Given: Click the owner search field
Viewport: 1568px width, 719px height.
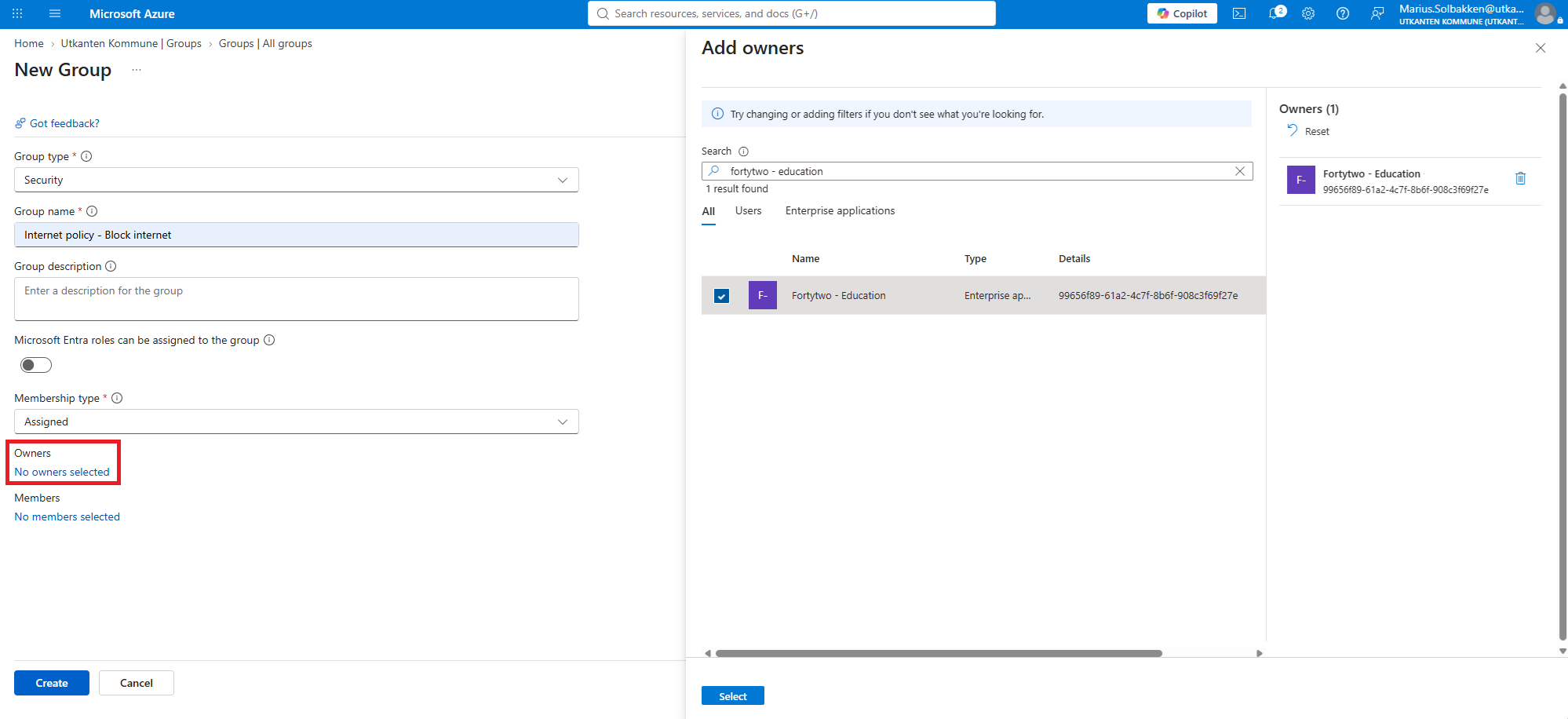Looking at the screenshot, I should pyautogui.click(x=977, y=171).
